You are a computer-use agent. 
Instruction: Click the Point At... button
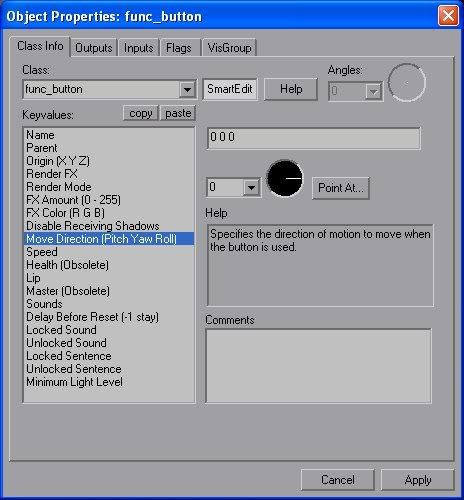(341, 188)
